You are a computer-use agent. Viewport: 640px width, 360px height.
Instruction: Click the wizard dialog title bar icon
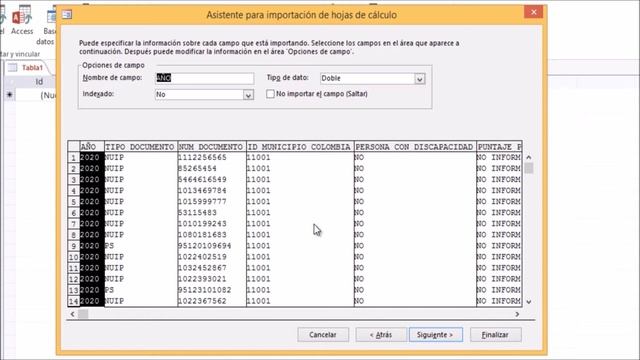pos(67,15)
